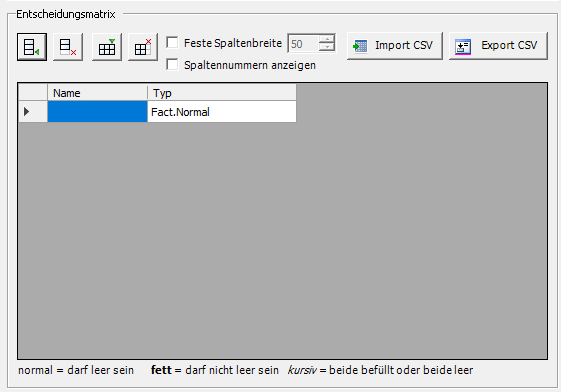Click the delete row icon button

pos(68,47)
